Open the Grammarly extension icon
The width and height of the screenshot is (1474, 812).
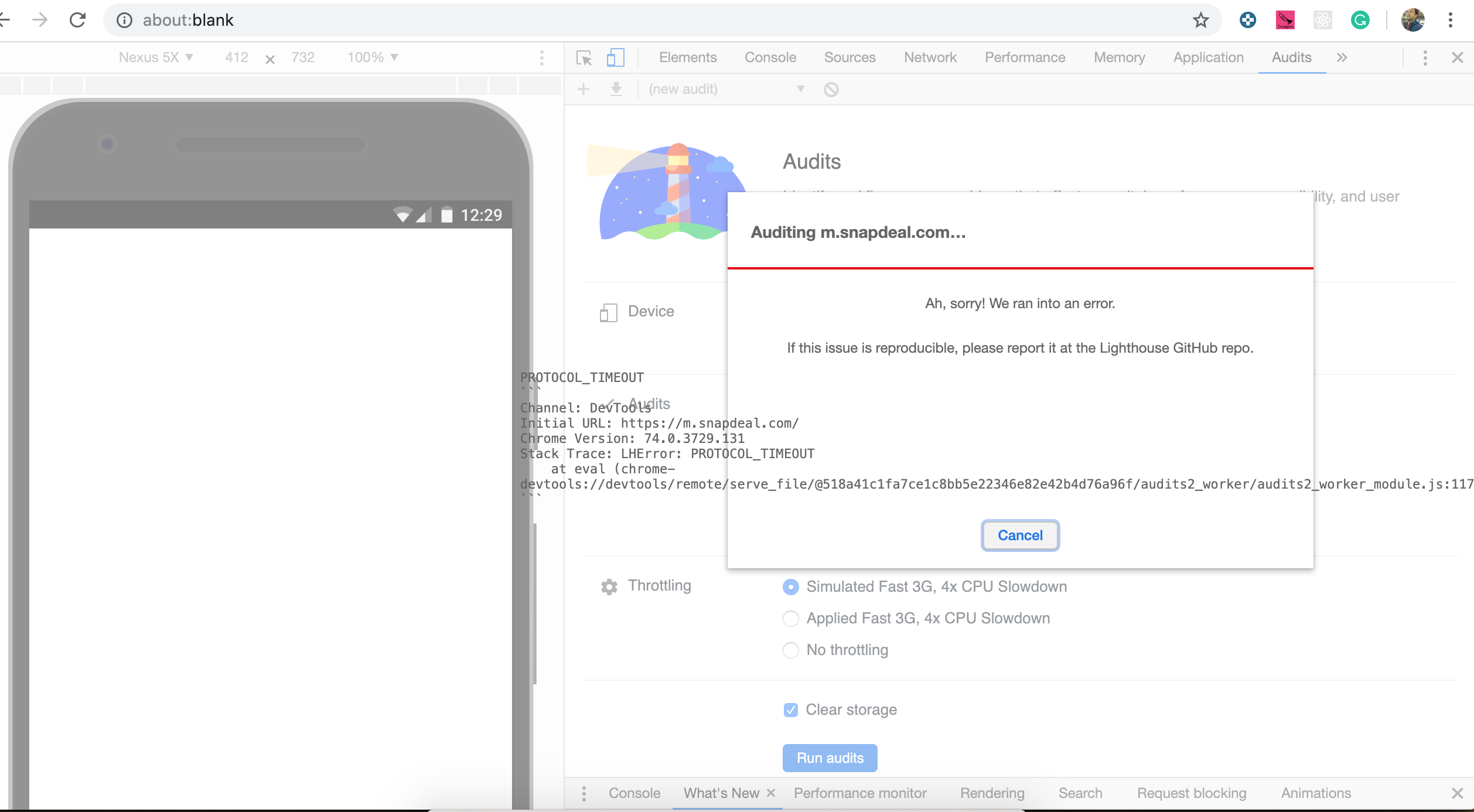tap(1360, 21)
